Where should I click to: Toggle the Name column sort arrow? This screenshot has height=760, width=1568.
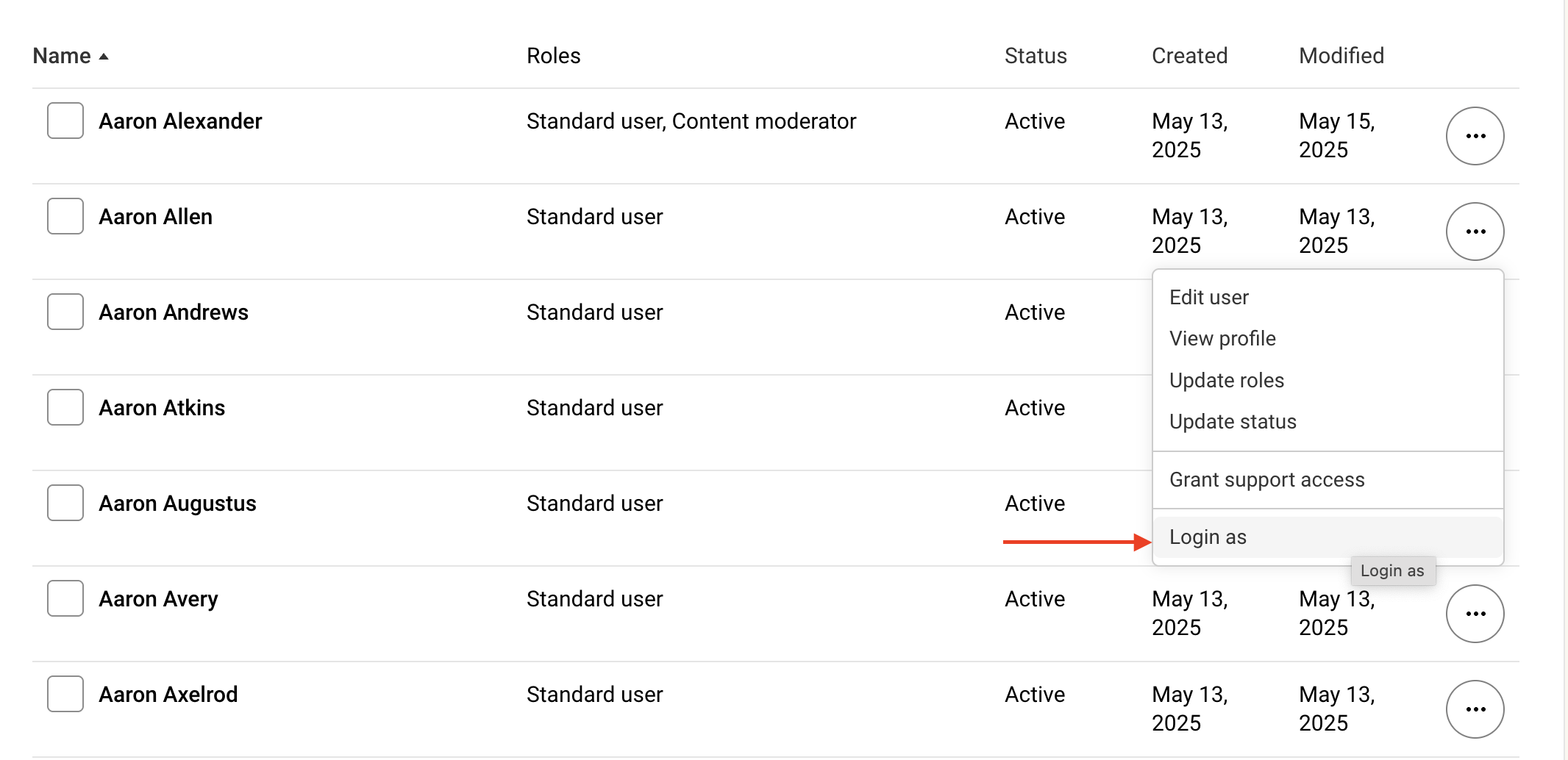click(x=104, y=57)
